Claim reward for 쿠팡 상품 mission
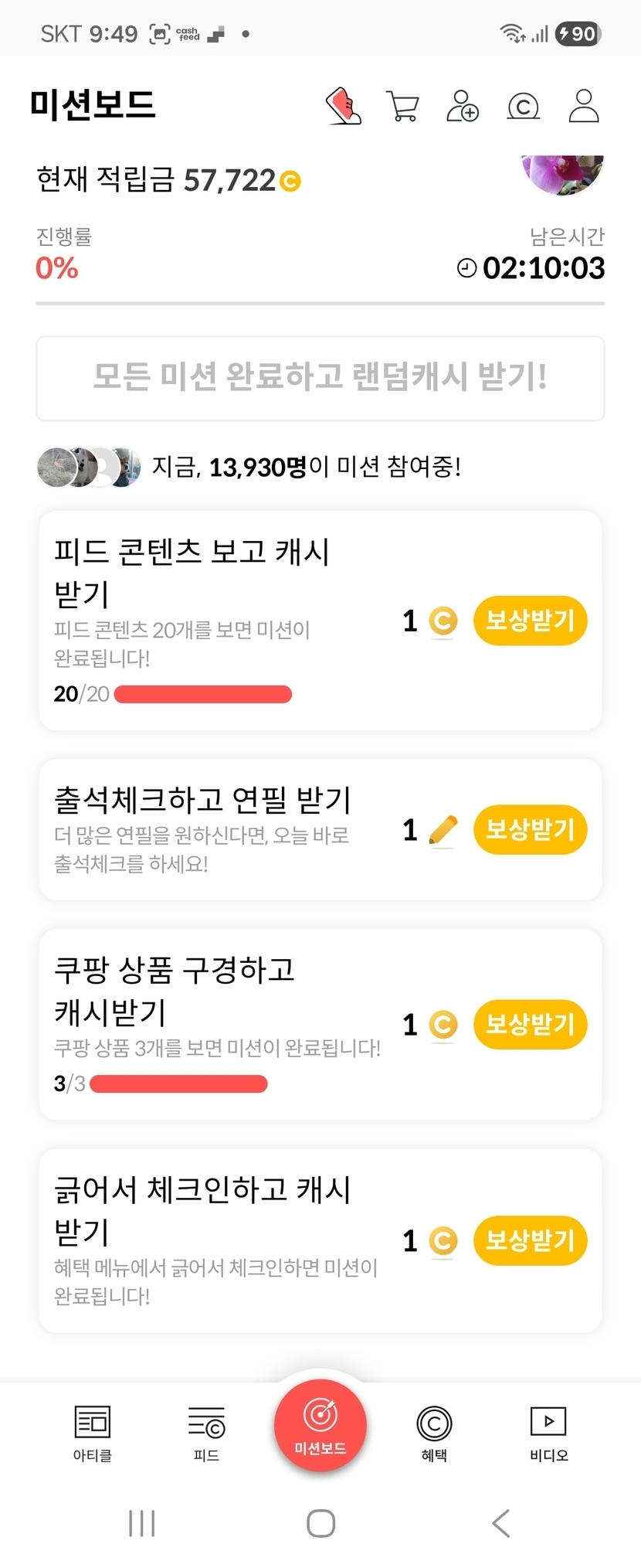The height and width of the screenshot is (1568, 641). 530,1025
